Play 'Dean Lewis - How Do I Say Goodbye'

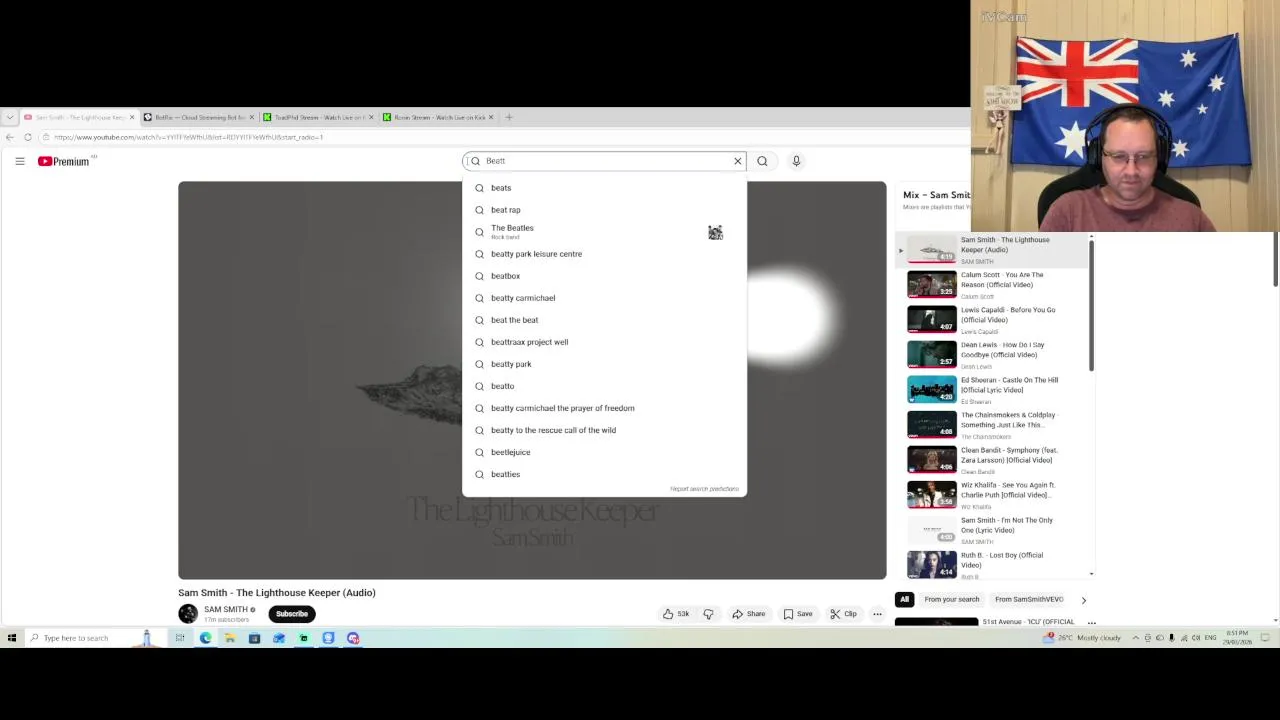990,356
